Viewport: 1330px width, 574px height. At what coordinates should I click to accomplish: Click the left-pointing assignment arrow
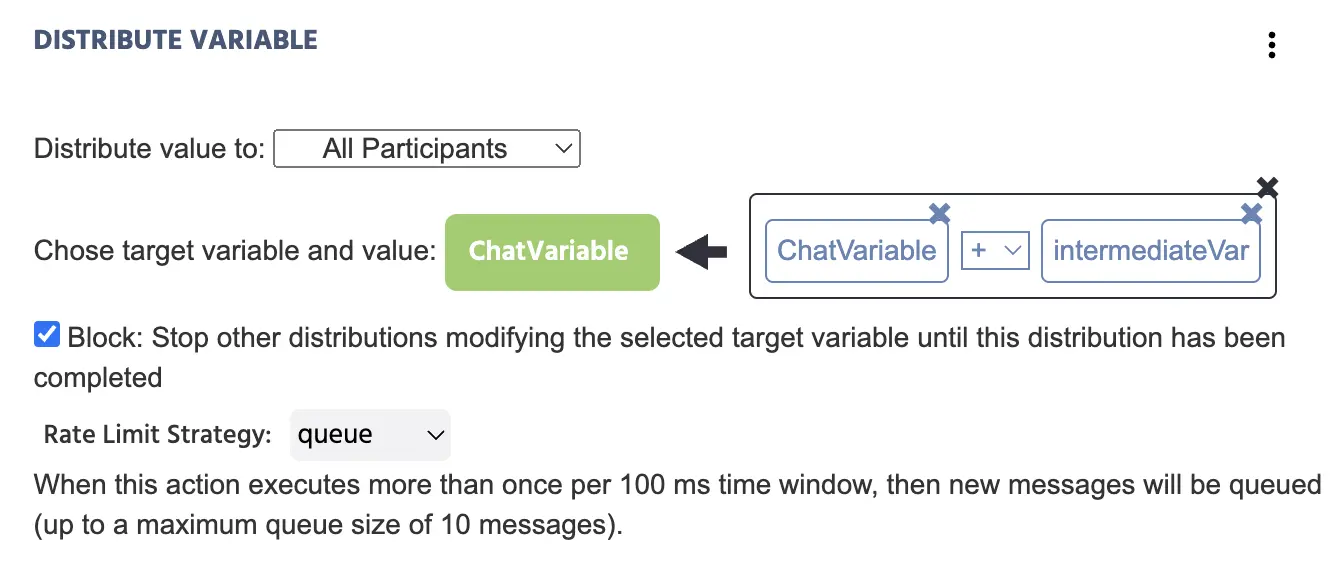pyautogui.click(x=702, y=252)
